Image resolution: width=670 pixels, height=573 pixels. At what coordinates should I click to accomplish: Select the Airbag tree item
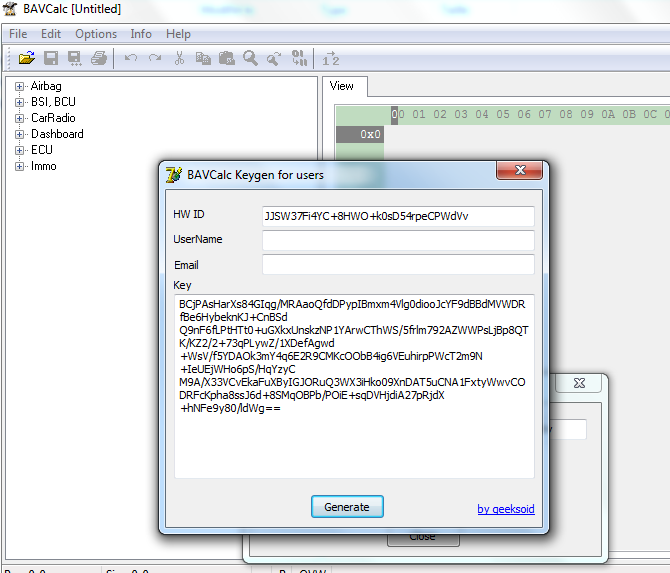[x=46, y=86]
